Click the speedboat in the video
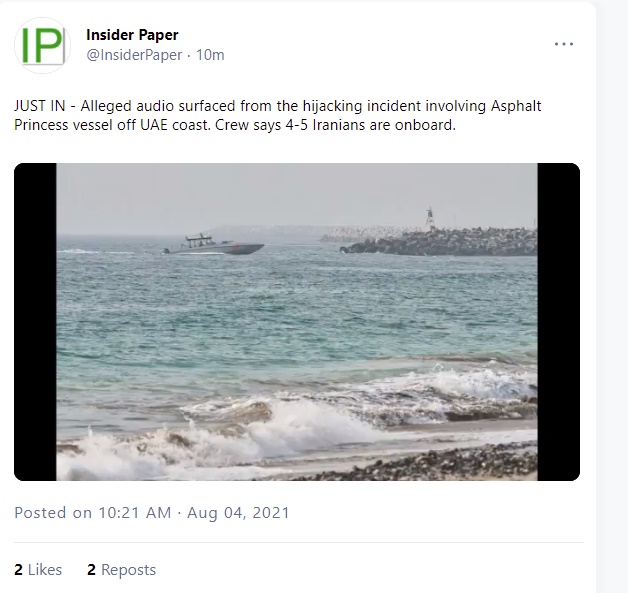 (x=213, y=245)
